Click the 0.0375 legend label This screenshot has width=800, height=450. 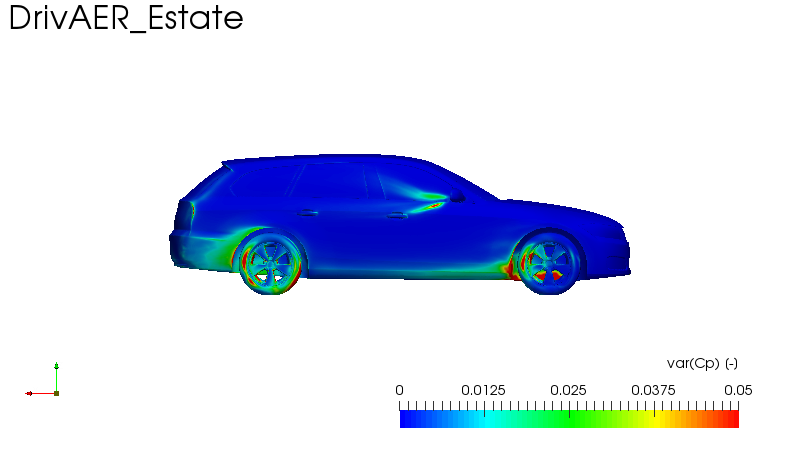(653, 390)
